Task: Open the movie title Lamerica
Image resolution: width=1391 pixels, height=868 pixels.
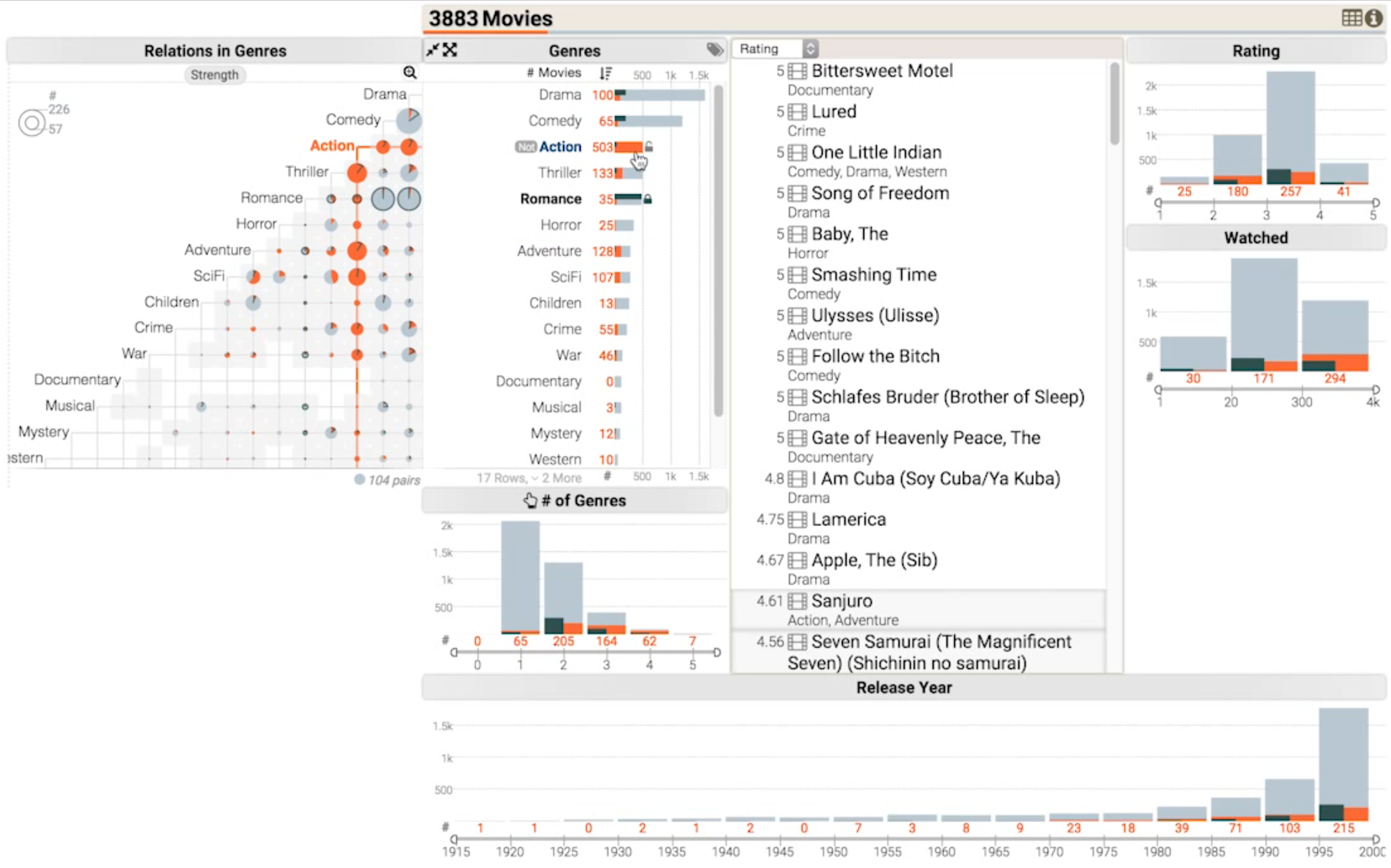Action: tap(848, 519)
